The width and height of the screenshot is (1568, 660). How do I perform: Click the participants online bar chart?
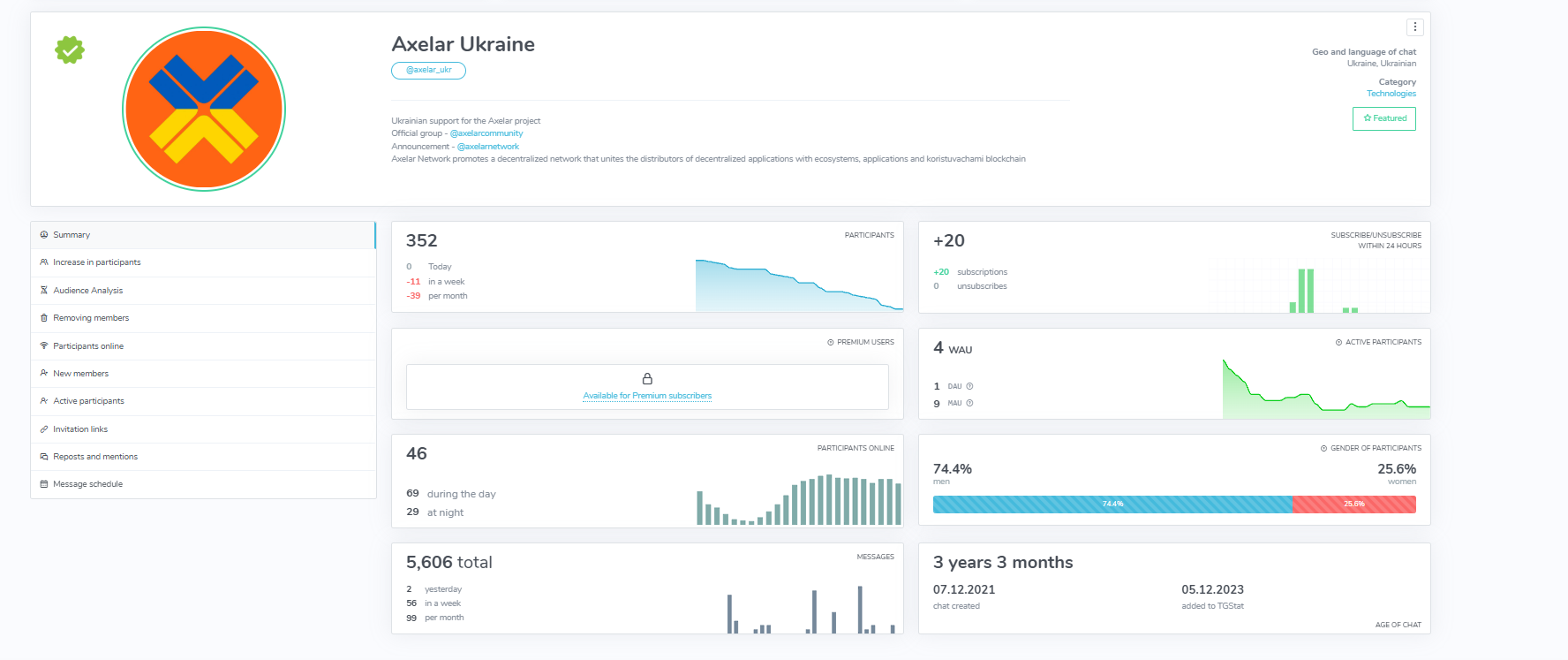(799, 500)
